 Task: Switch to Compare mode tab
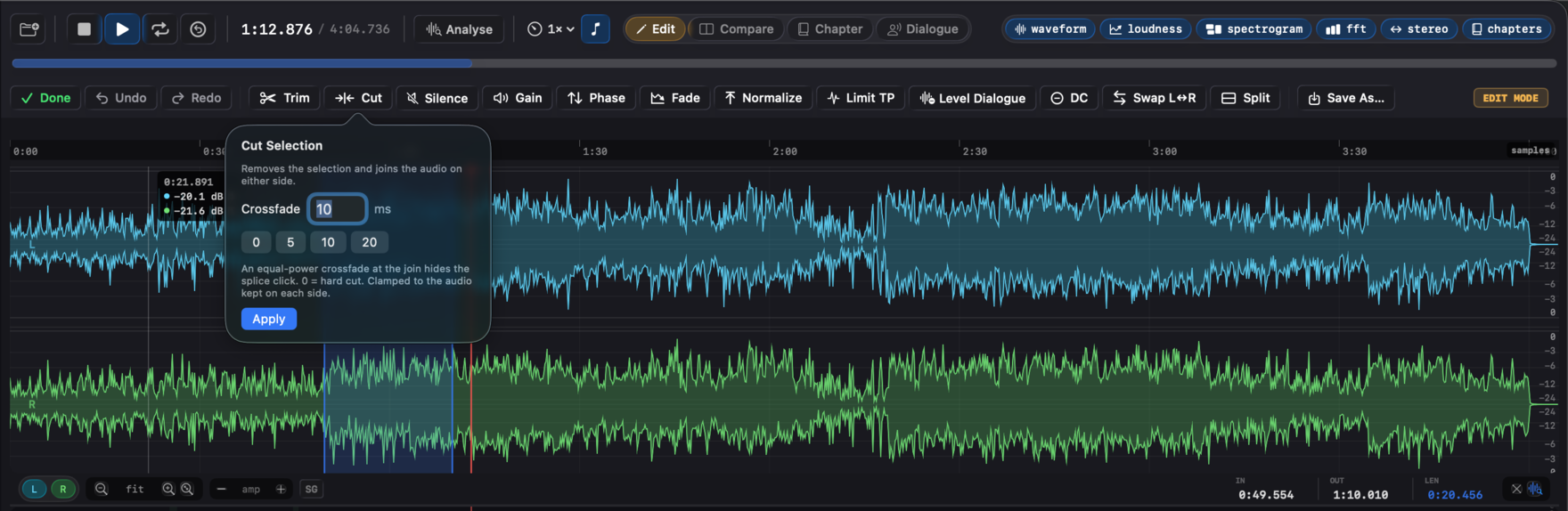[x=737, y=29]
